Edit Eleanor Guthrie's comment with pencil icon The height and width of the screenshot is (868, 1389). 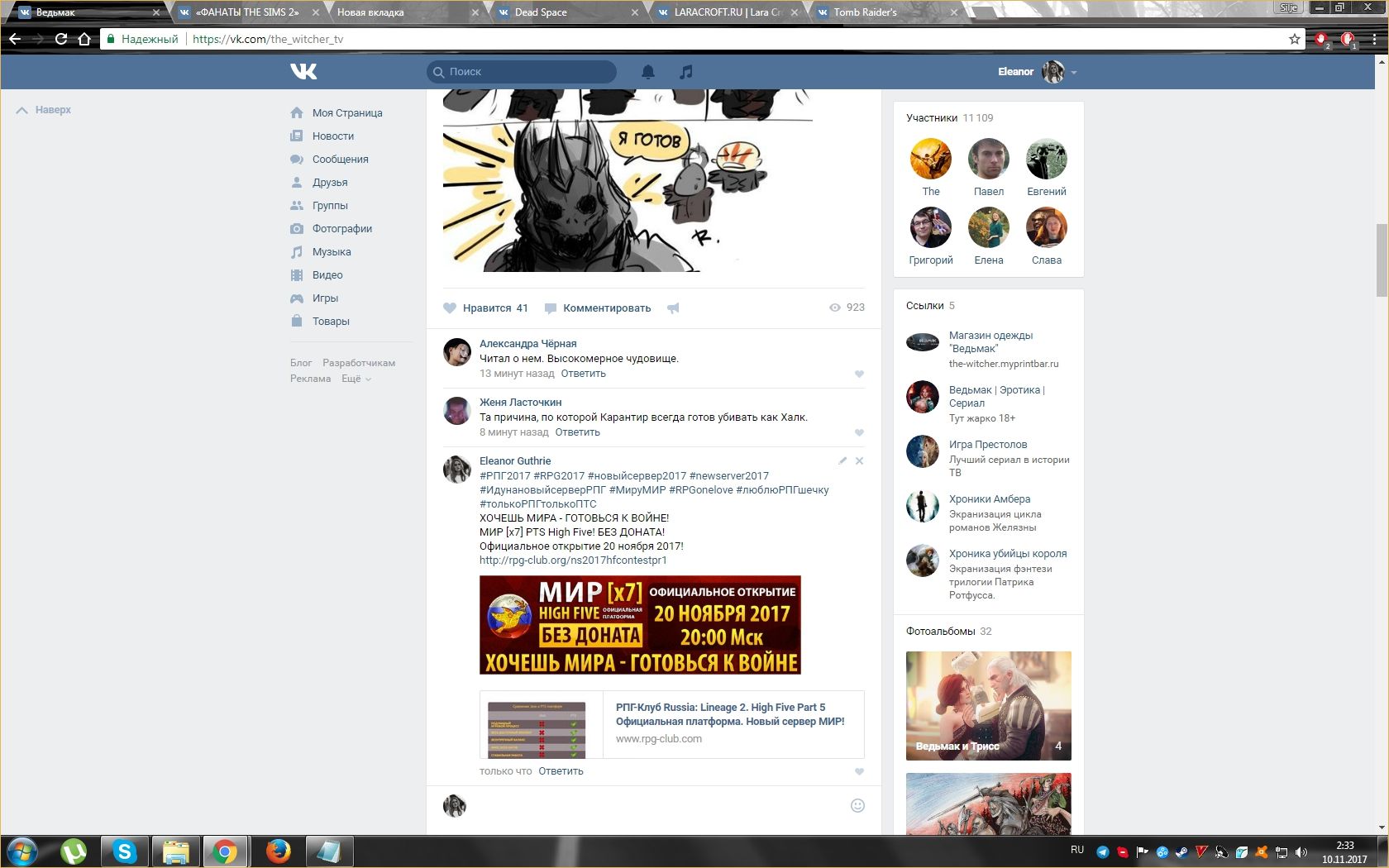click(x=842, y=460)
